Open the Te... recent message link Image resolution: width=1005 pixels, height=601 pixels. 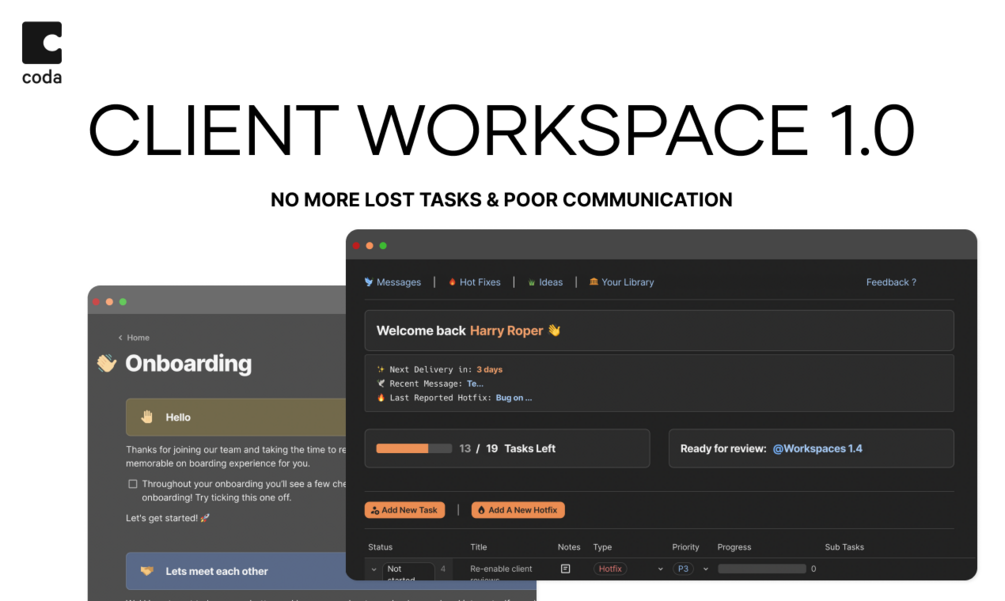pos(475,384)
